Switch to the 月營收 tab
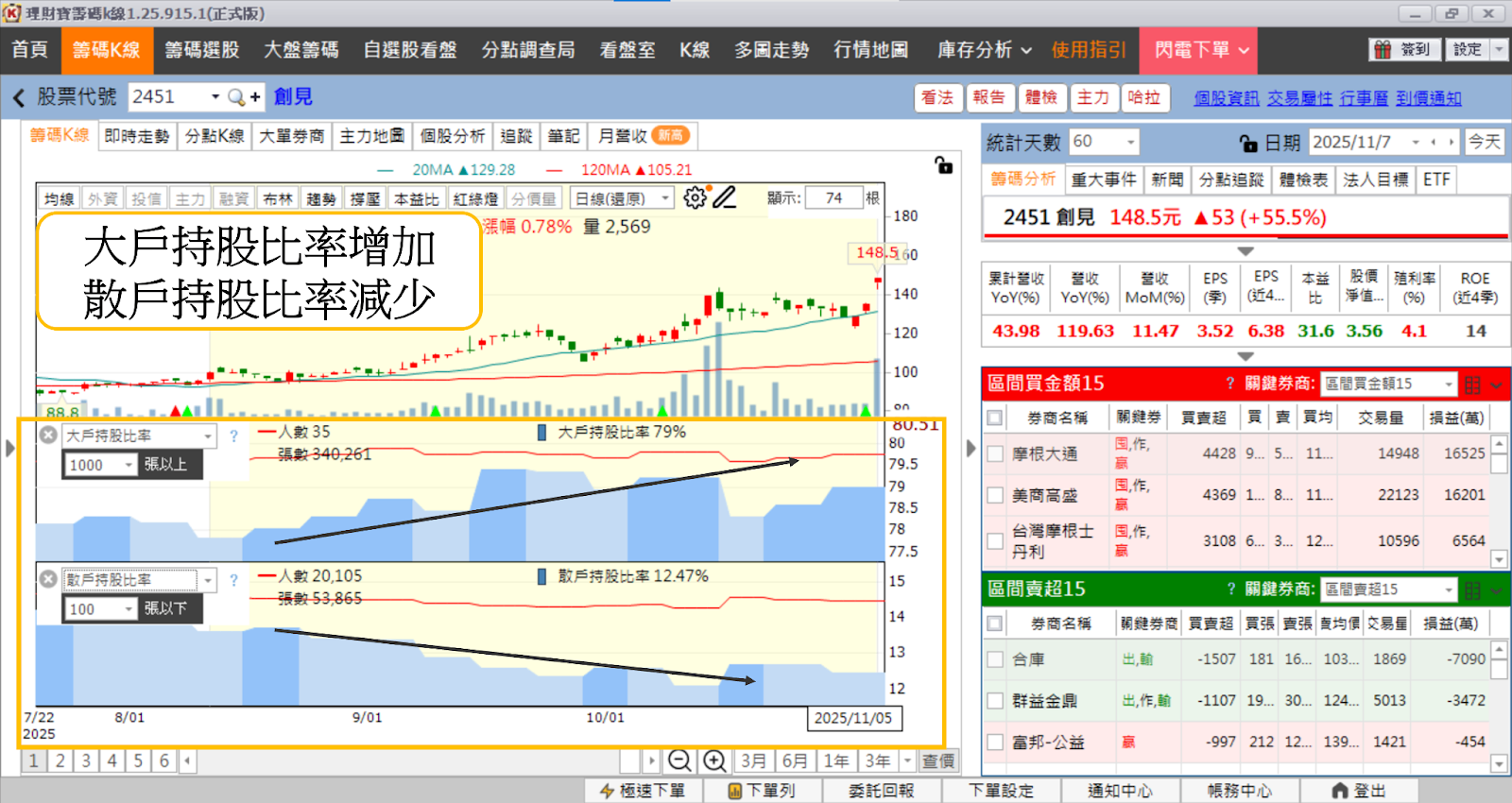 [x=643, y=136]
